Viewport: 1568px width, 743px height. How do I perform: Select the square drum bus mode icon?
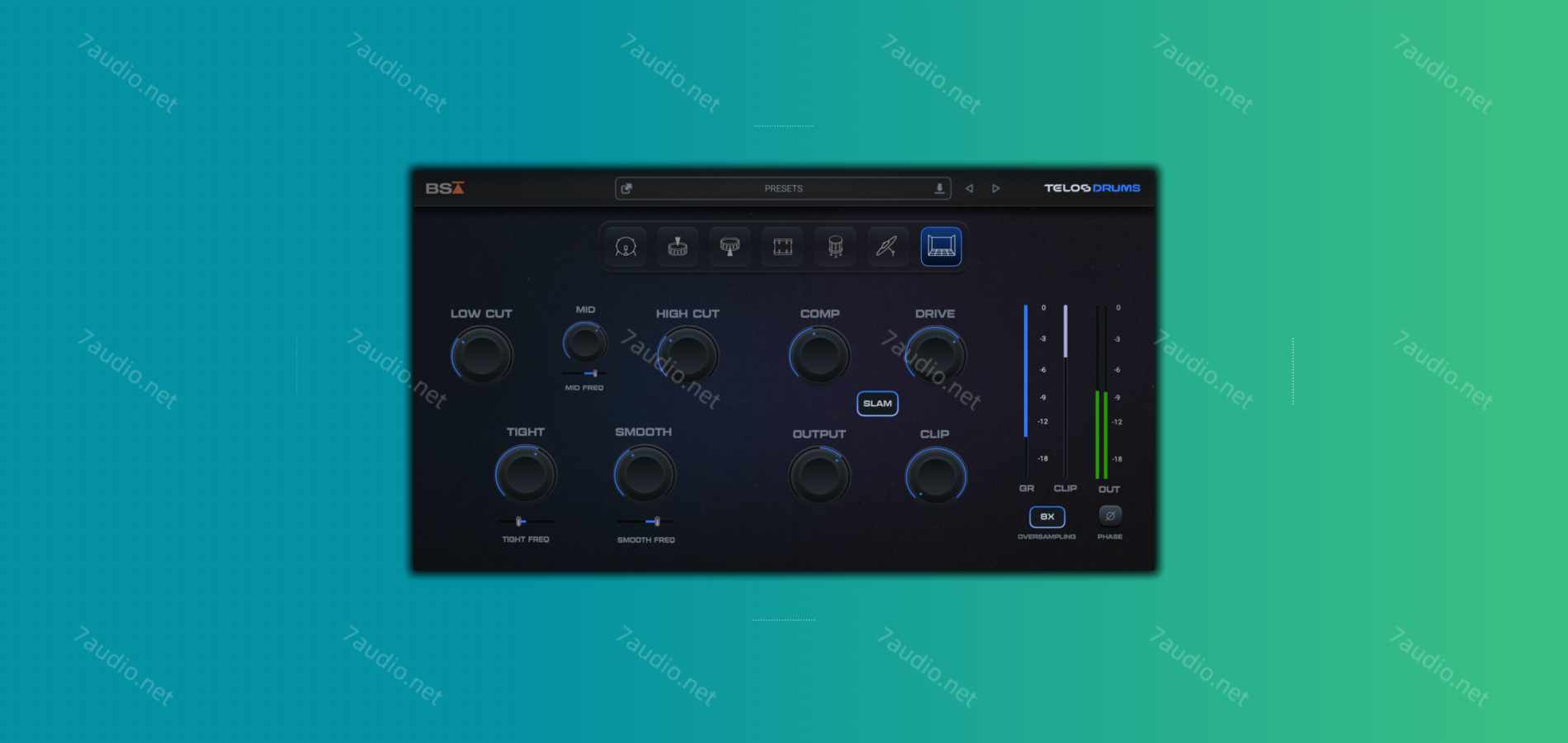coord(782,246)
